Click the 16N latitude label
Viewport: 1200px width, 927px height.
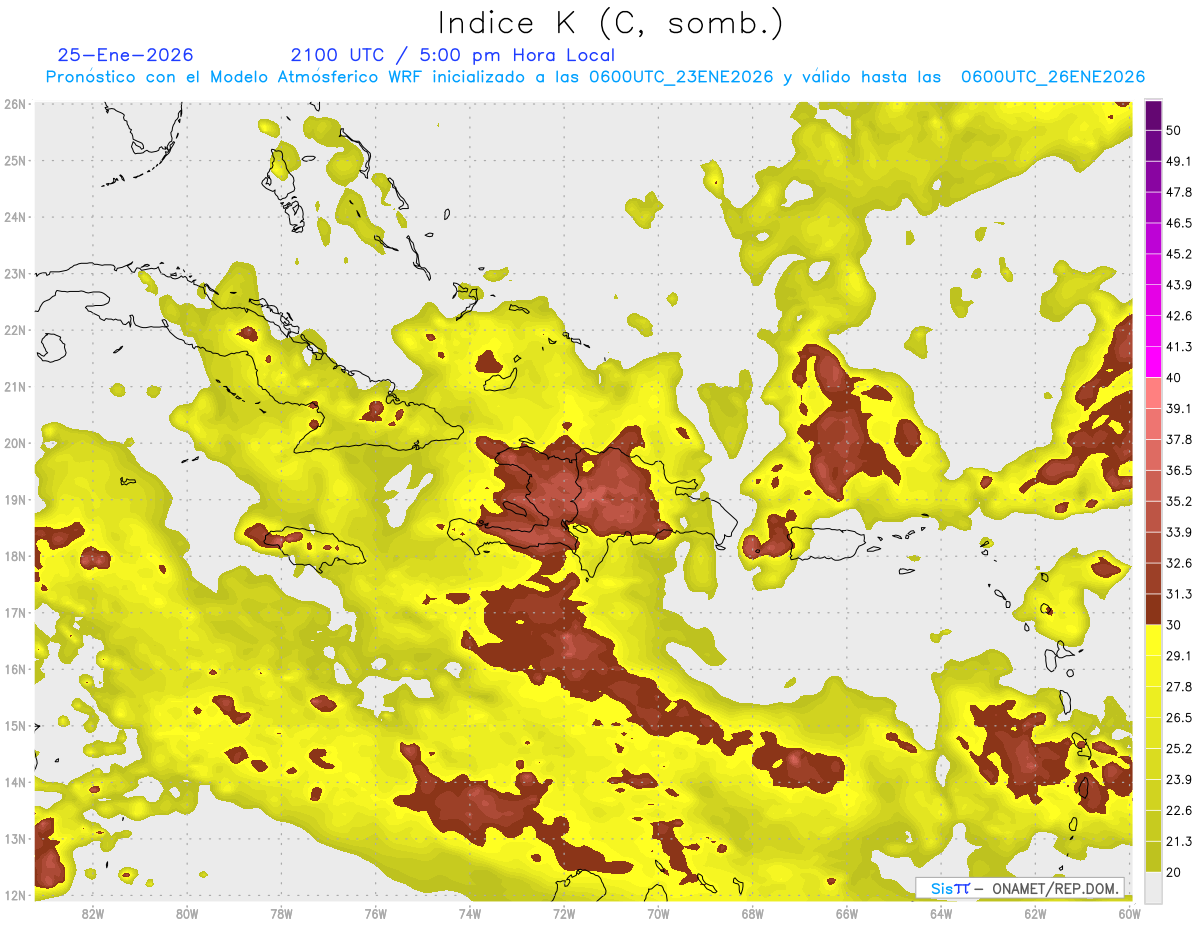point(15,669)
